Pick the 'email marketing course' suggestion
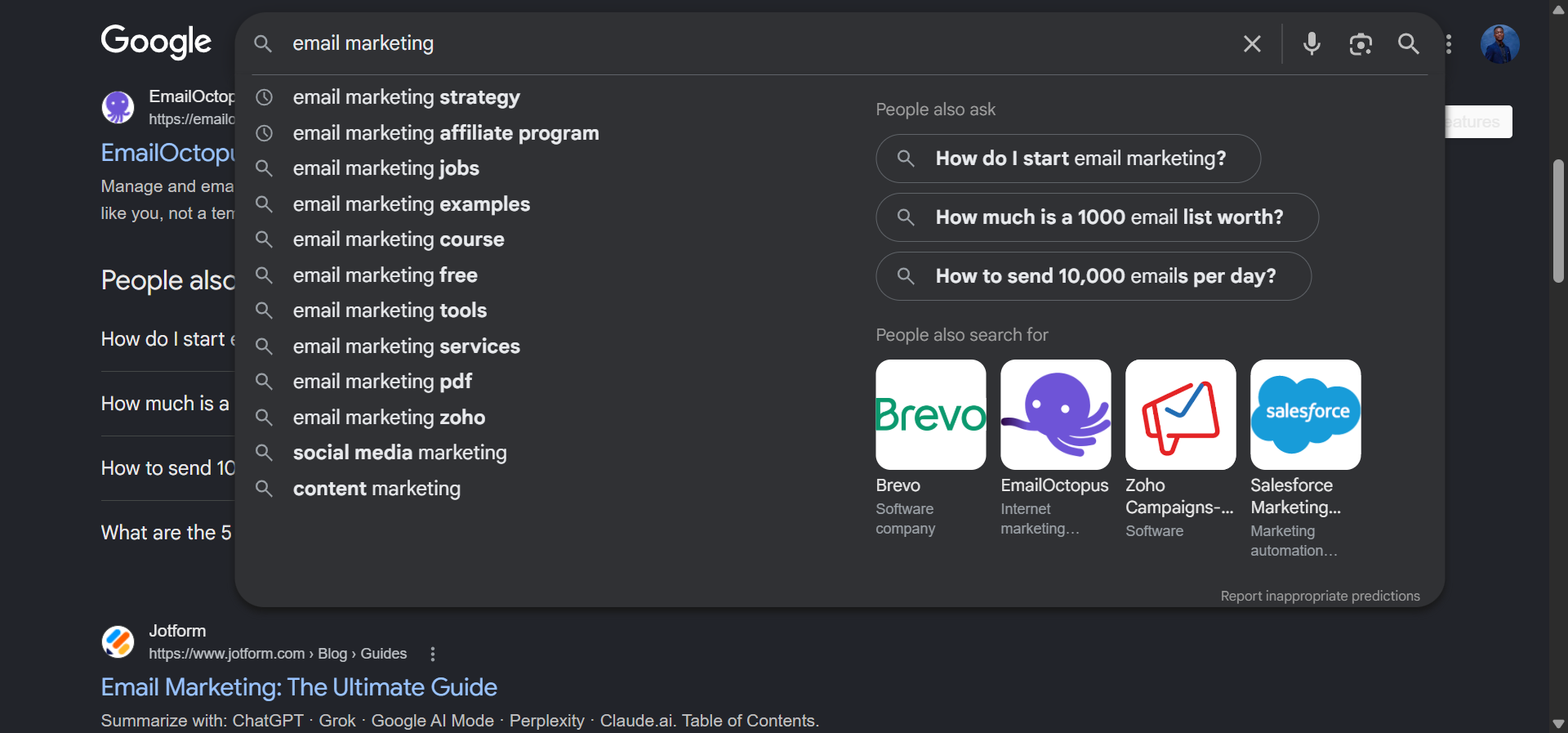Image resolution: width=1568 pixels, height=733 pixels. pyautogui.click(x=399, y=239)
